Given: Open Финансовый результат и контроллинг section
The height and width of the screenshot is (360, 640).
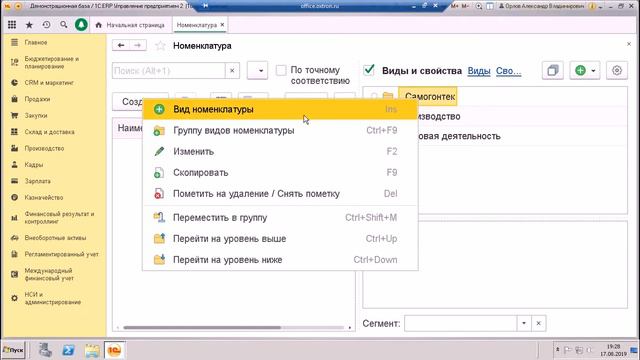Looking at the screenshot, I should tap(59, 218).
